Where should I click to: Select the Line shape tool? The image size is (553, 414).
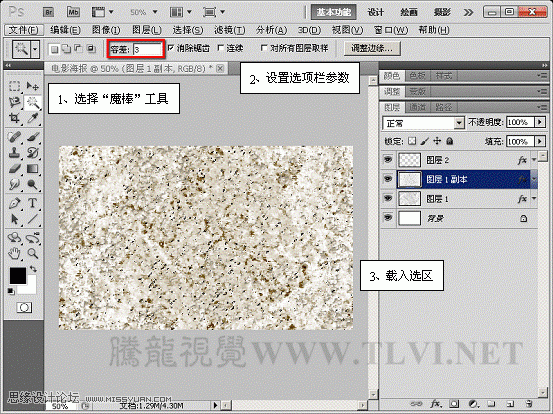coord(33,219)
